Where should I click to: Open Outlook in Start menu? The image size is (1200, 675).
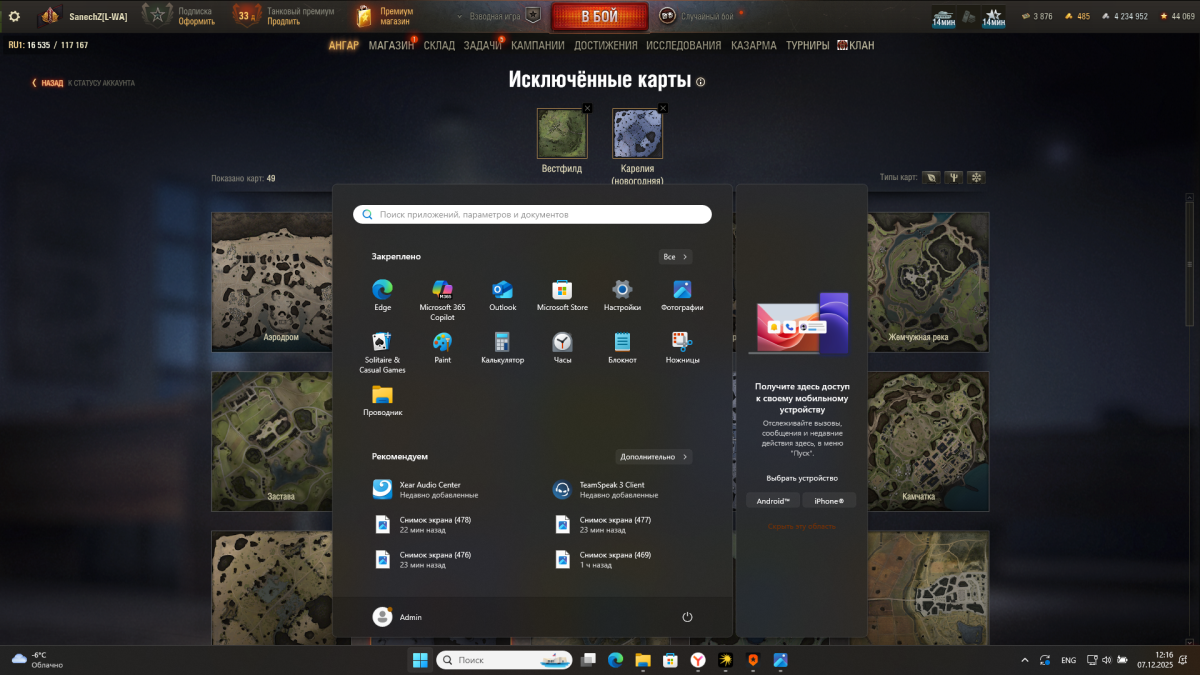[x=502, y=295]
